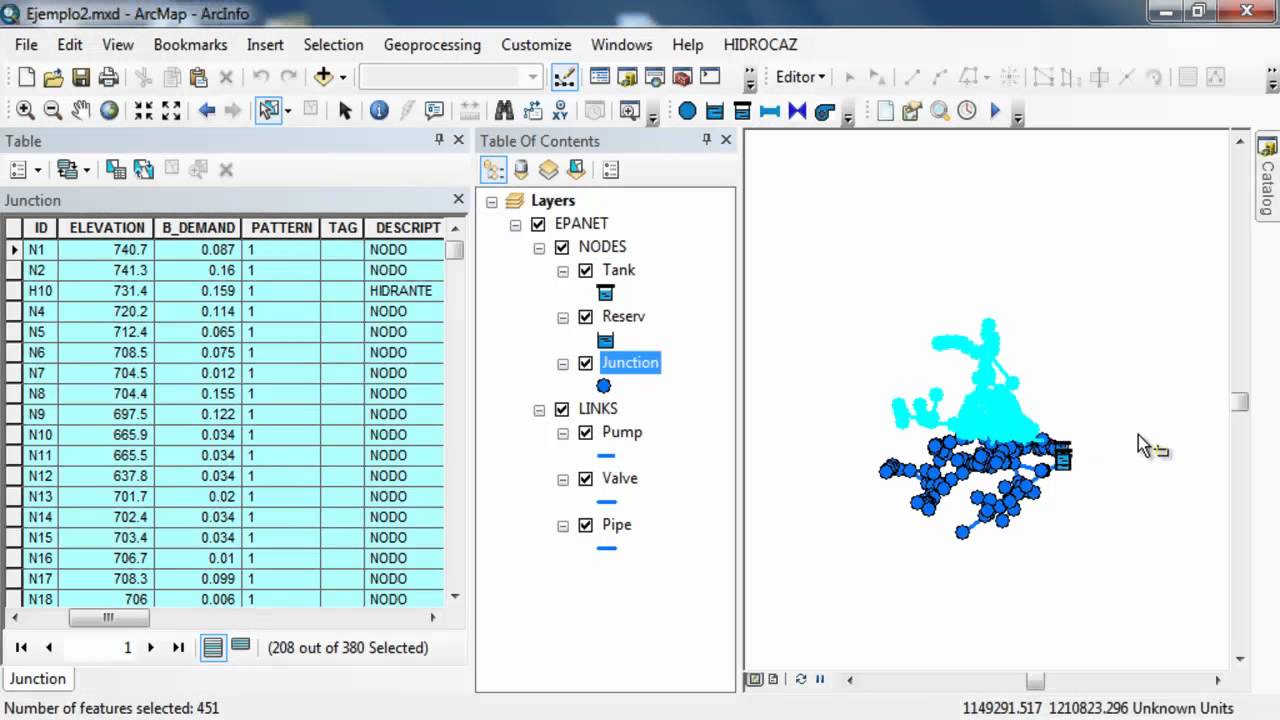Open the Table Options dropdown

point(25,170)
